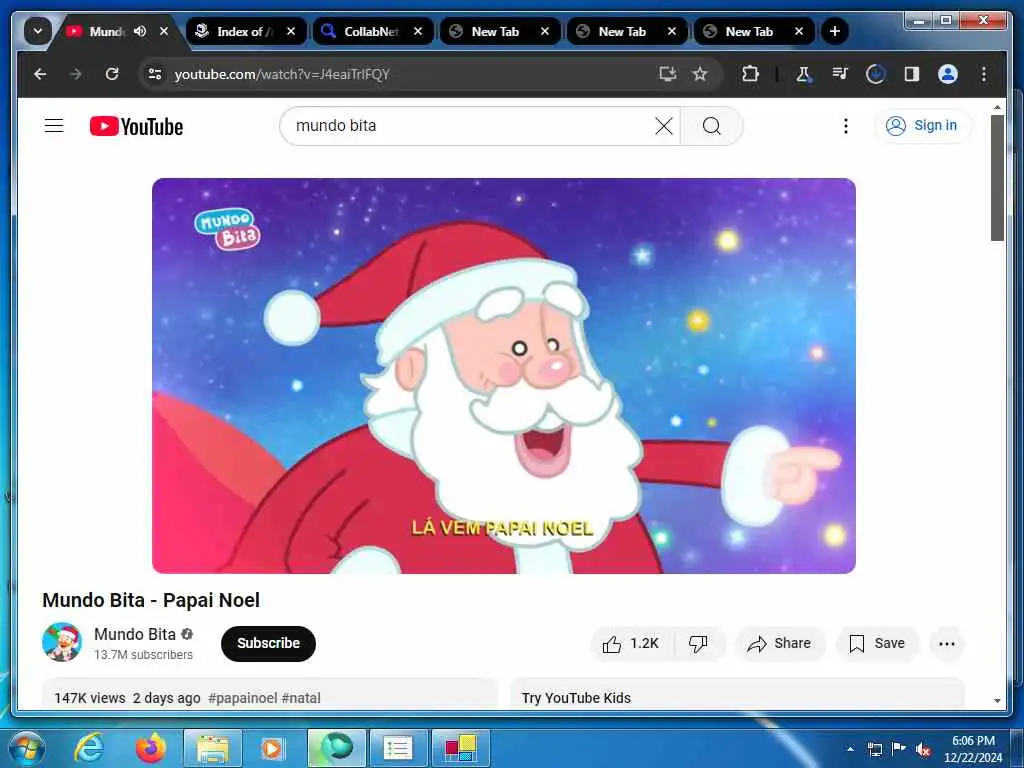Toggle the browser side panel
Image resolution: width=1024 pixels, height=768 pixels.
(912, 74)
